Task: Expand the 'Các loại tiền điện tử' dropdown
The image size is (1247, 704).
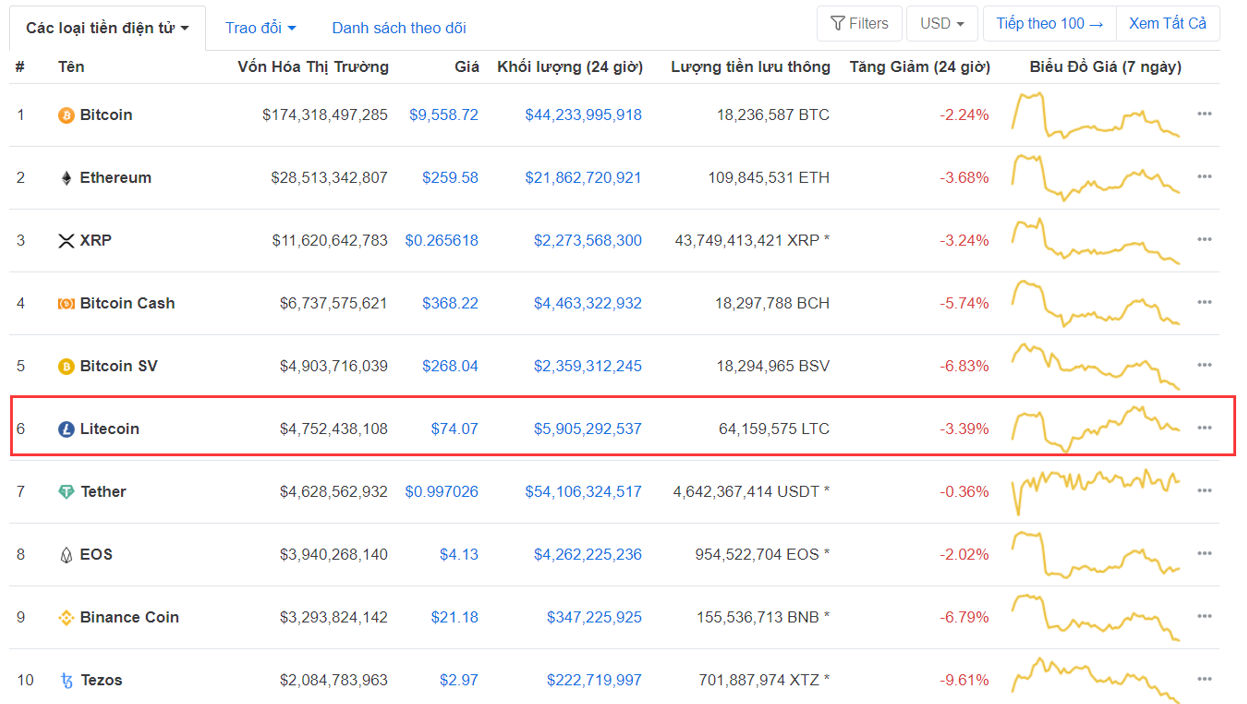Action: tap(107, 28)
